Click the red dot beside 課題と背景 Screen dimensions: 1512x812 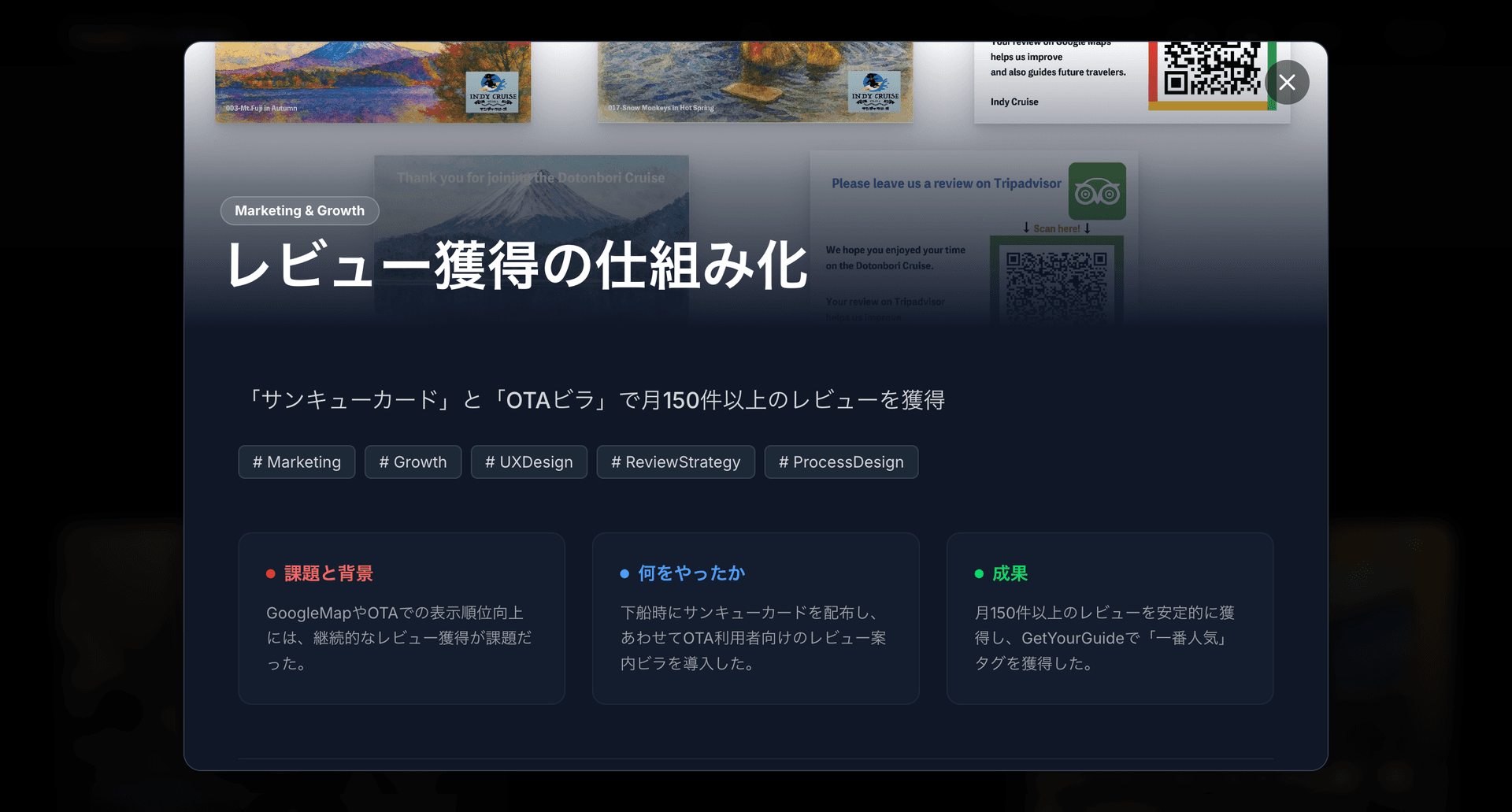pos(270,574)
